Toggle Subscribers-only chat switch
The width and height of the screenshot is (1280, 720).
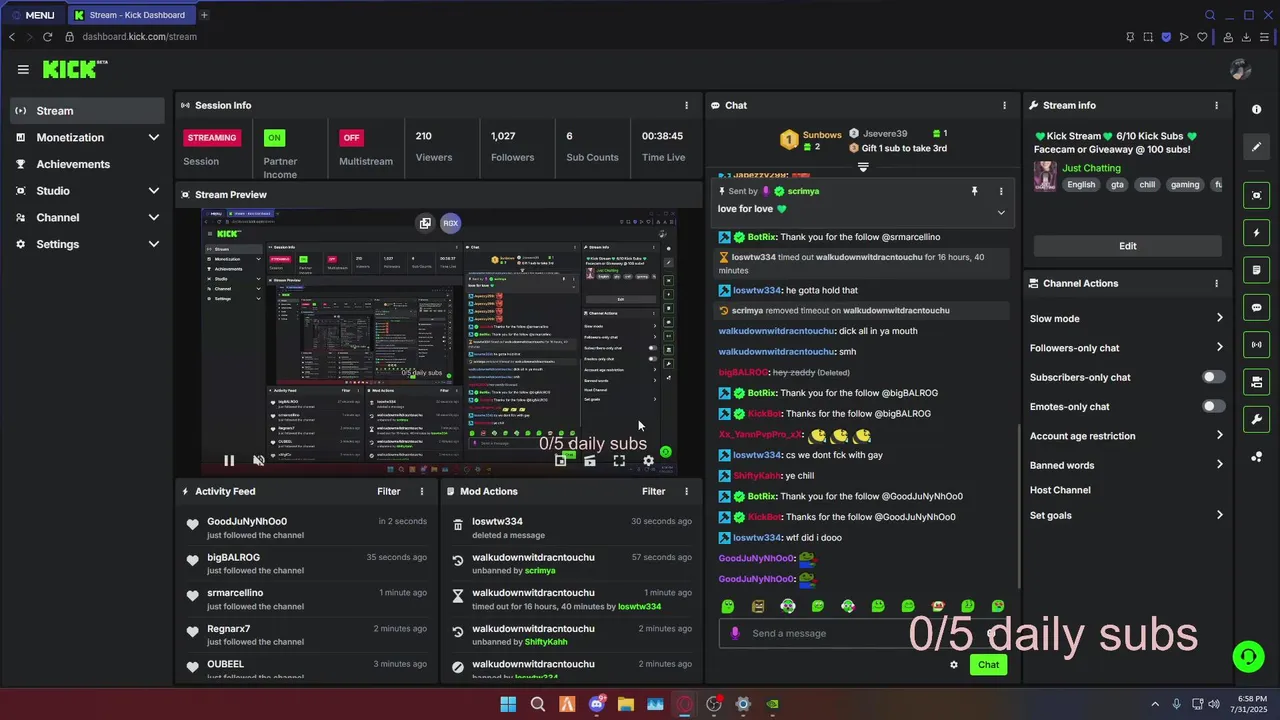1213,377
